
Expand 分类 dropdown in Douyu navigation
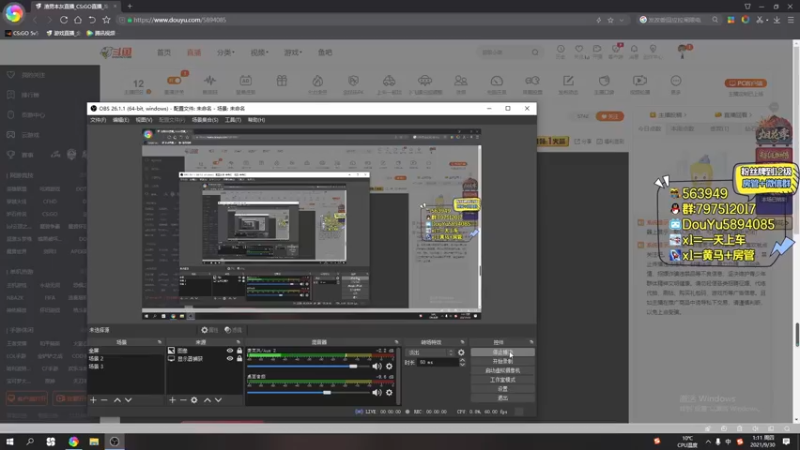(x=226, y=53)
